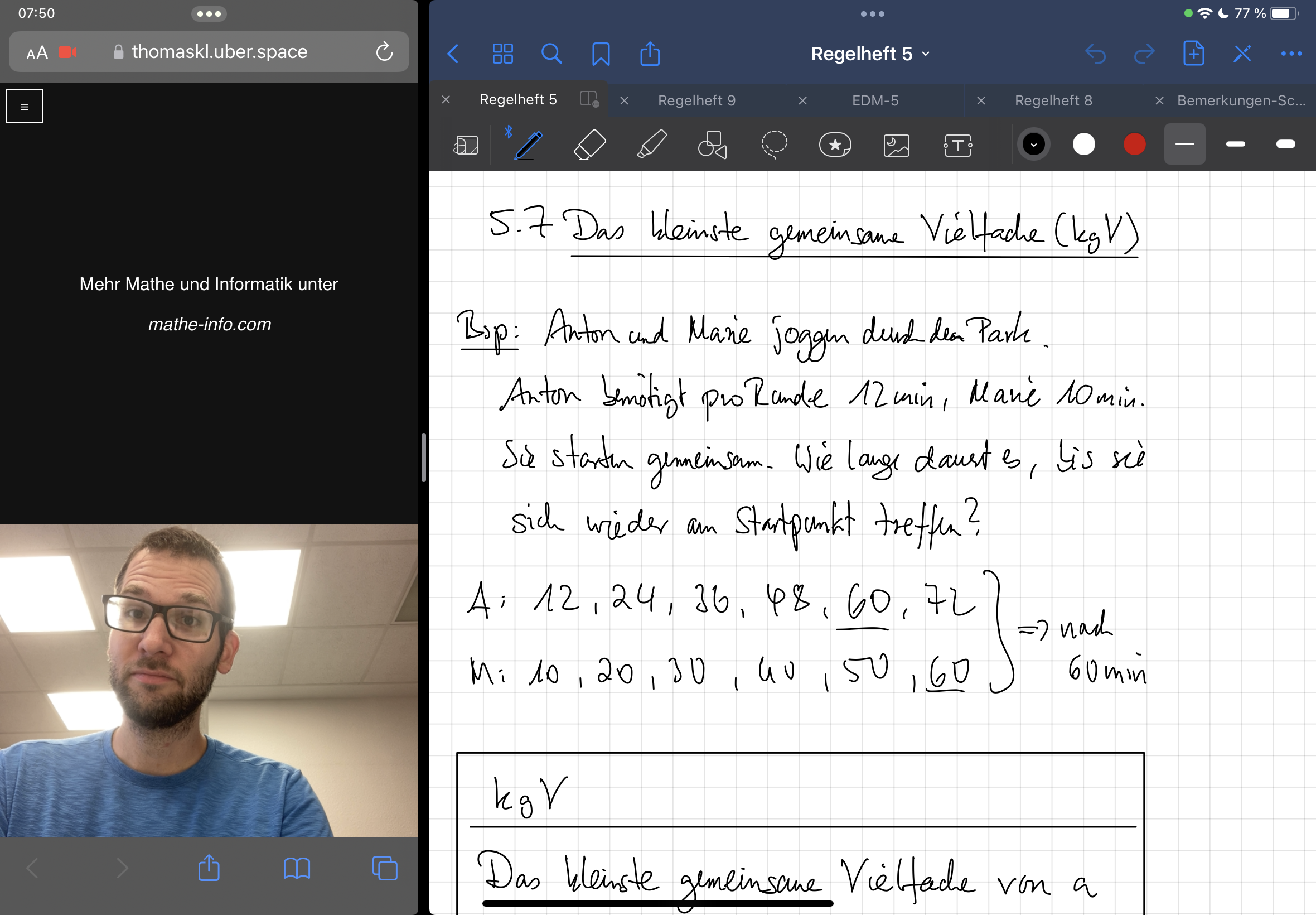
Task: Select the Highlighter tool
Action: 653,145
